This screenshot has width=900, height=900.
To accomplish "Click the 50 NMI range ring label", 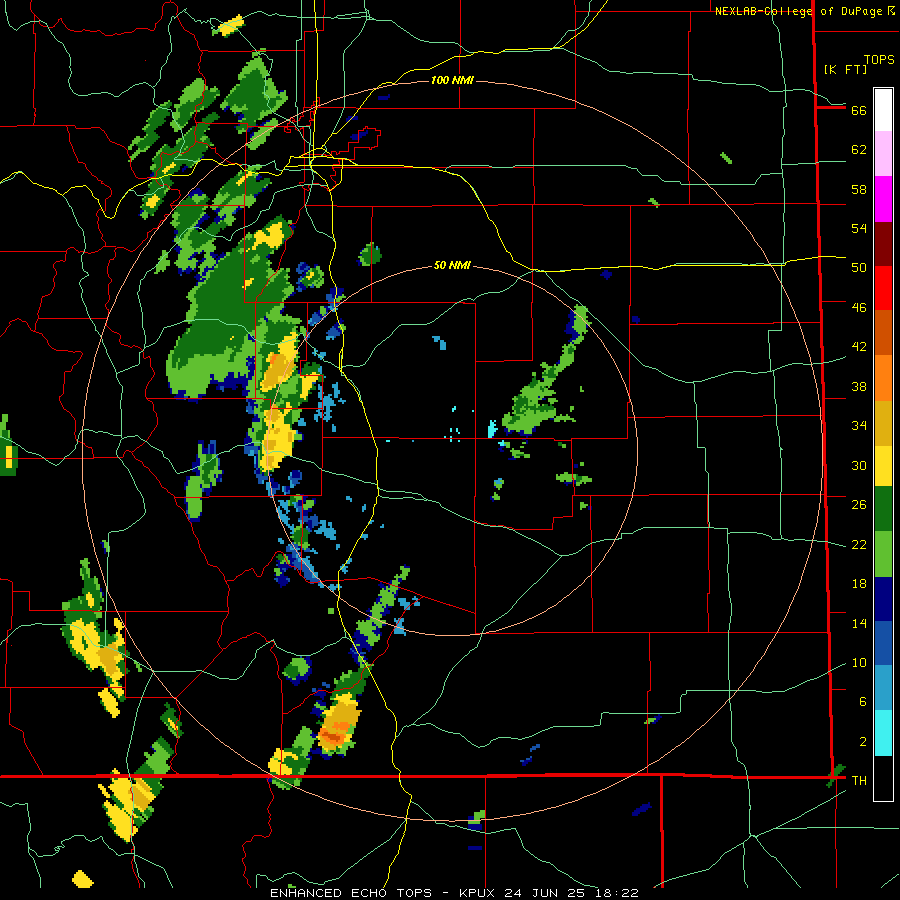I will point(452,265).
